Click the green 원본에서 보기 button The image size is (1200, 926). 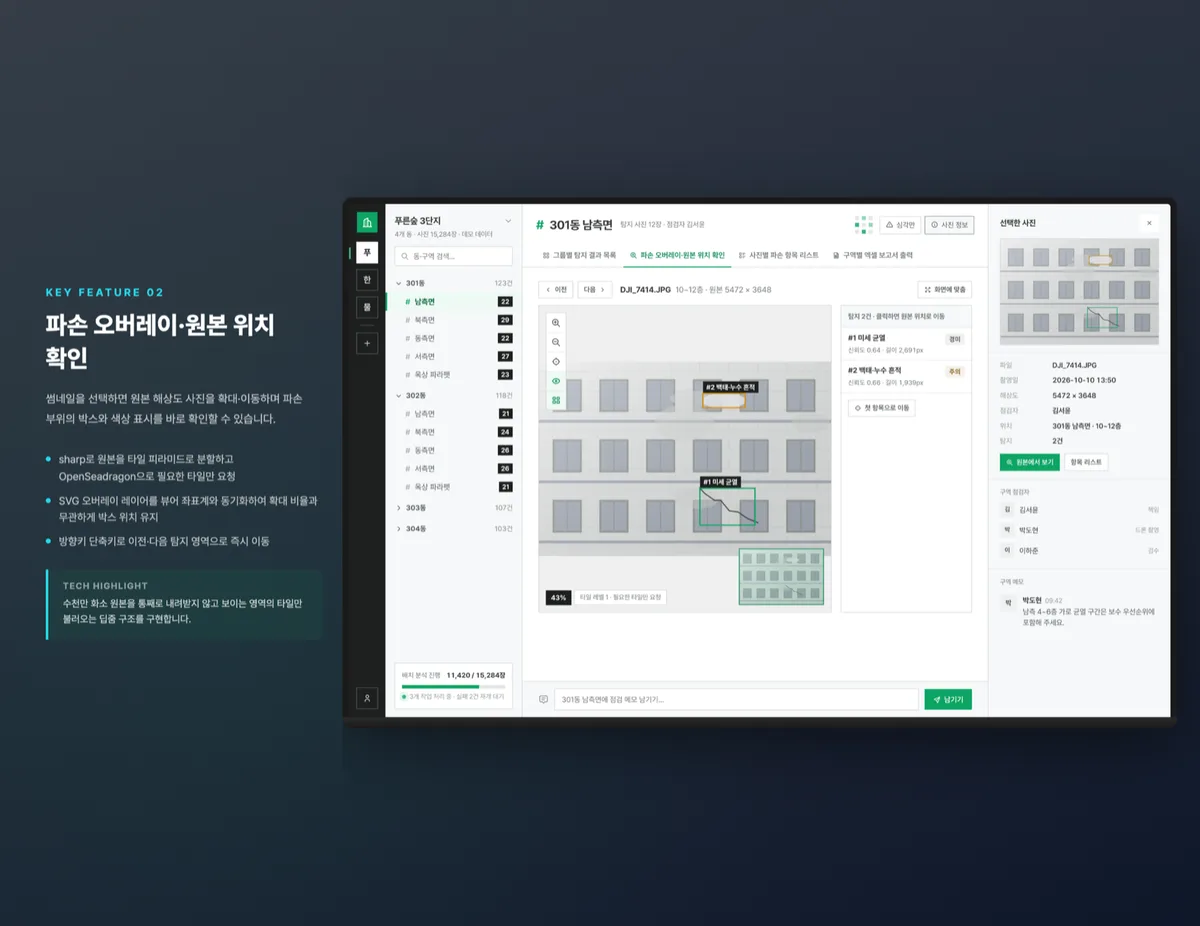point(1029,462)
